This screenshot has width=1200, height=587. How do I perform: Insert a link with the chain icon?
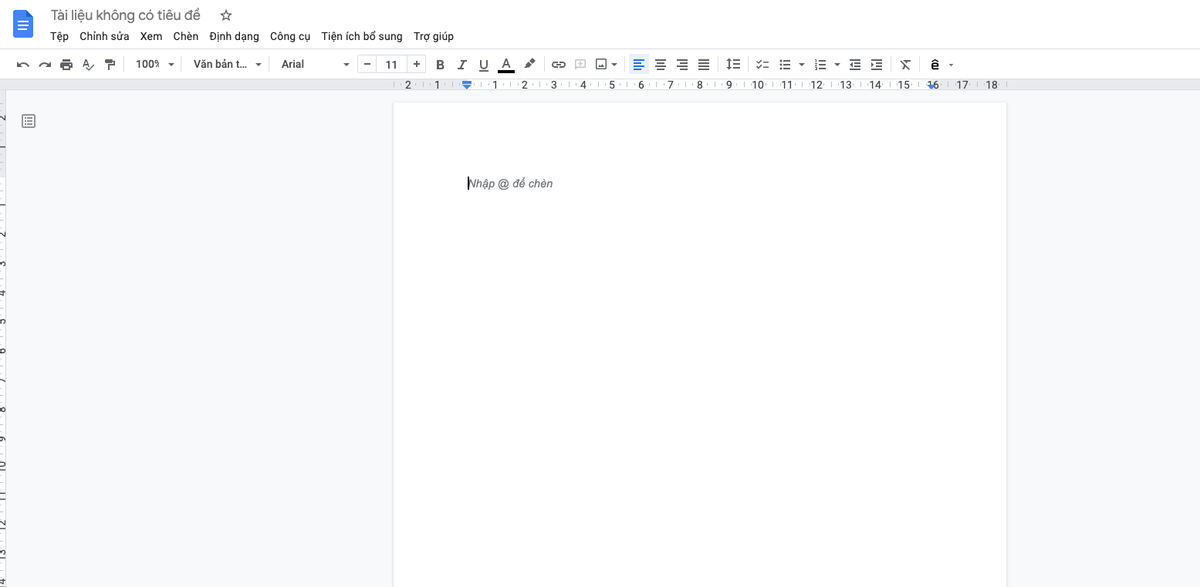558,64
